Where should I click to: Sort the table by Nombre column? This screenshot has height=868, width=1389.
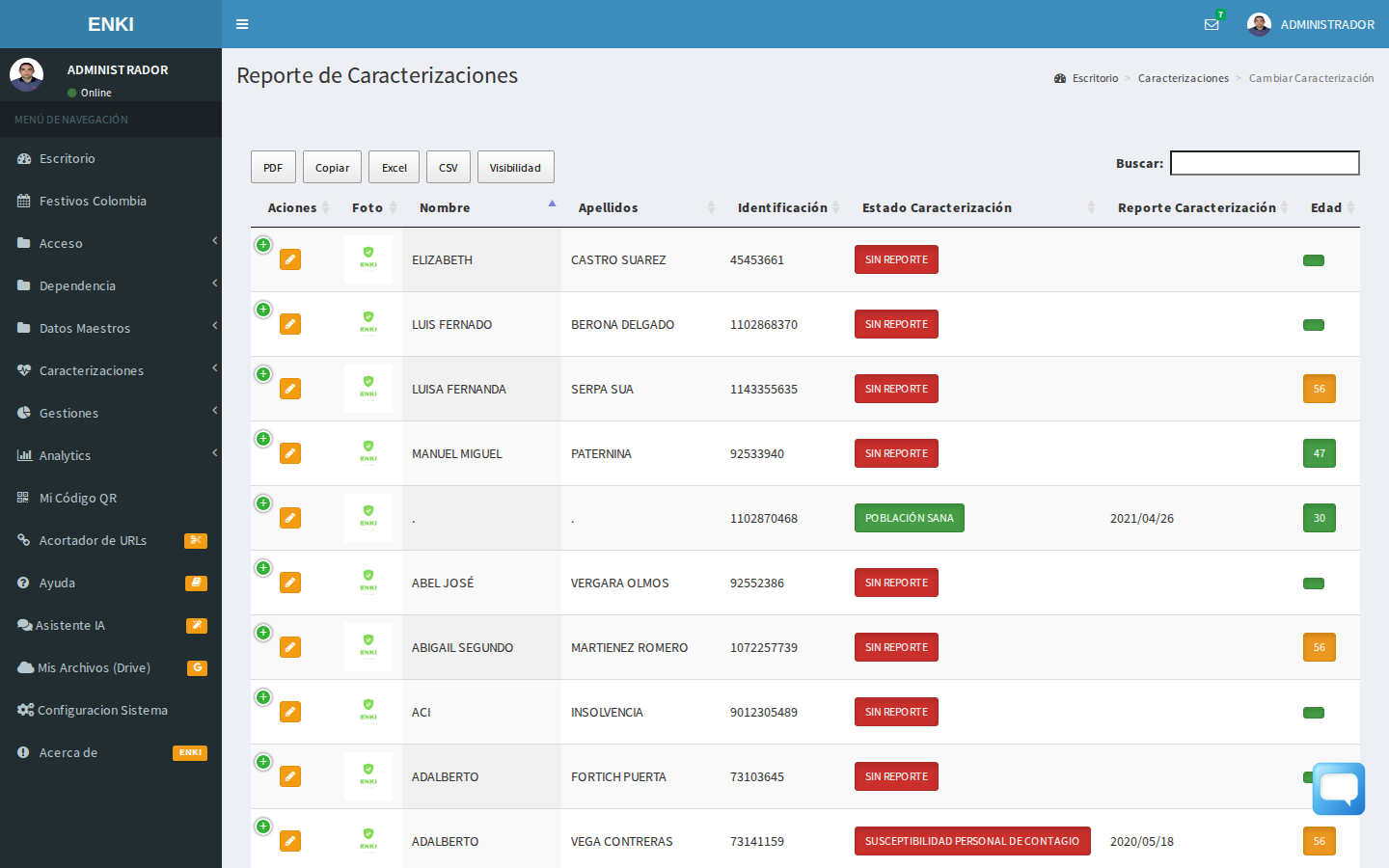click(x=482, y=207)
